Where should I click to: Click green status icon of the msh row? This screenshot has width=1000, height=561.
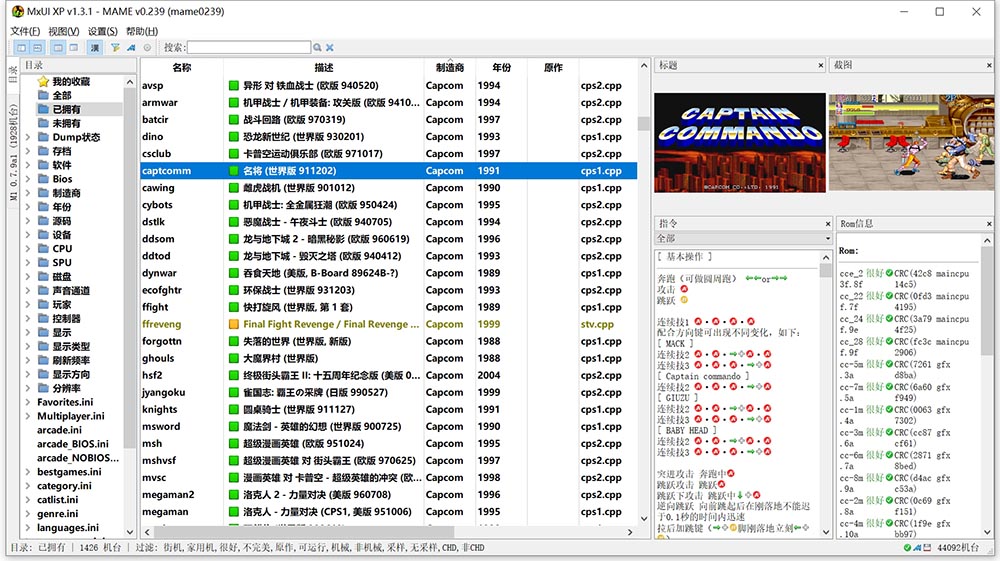coord(234,444)
